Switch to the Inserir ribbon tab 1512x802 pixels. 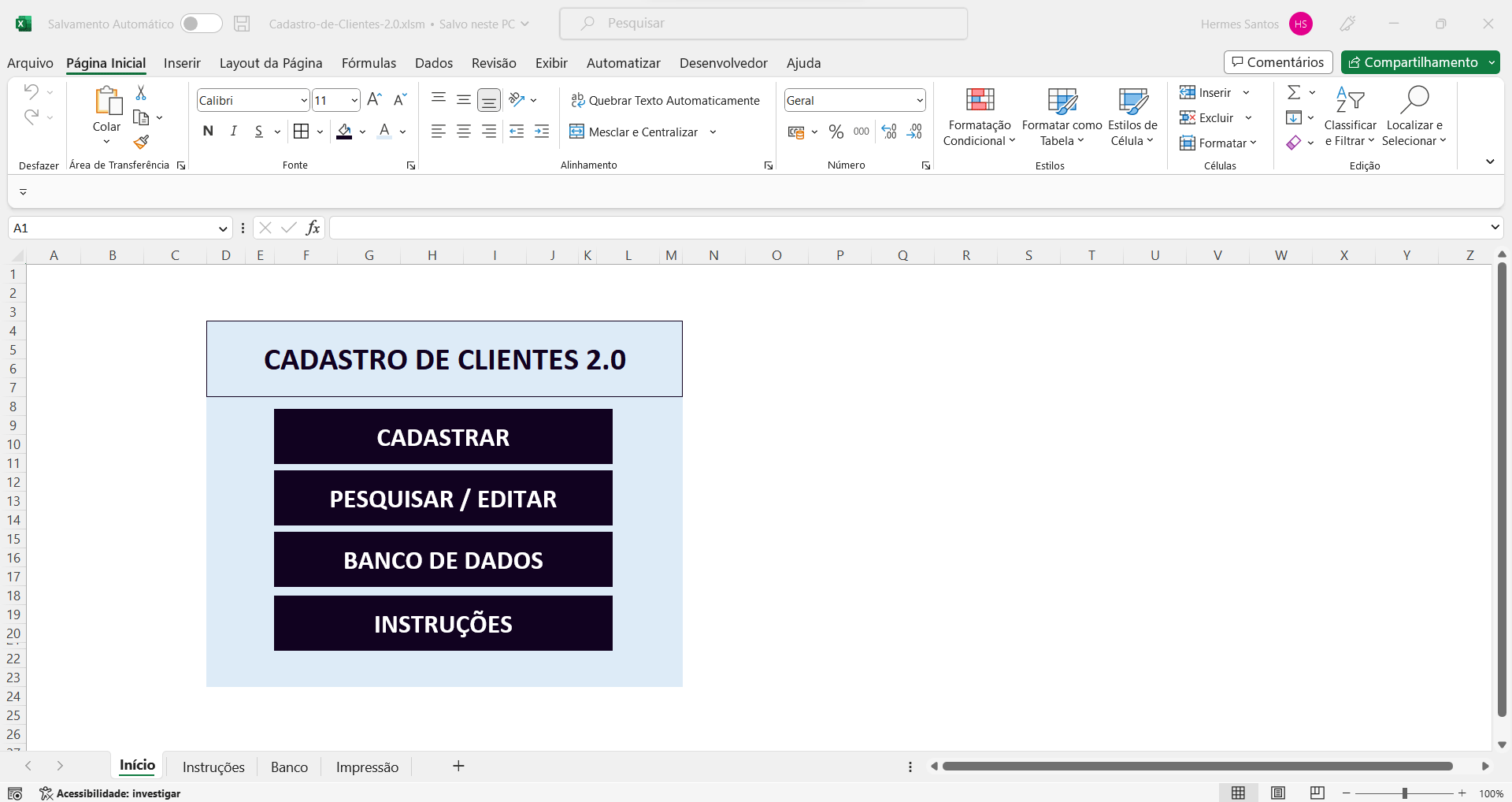coord(182,63)
